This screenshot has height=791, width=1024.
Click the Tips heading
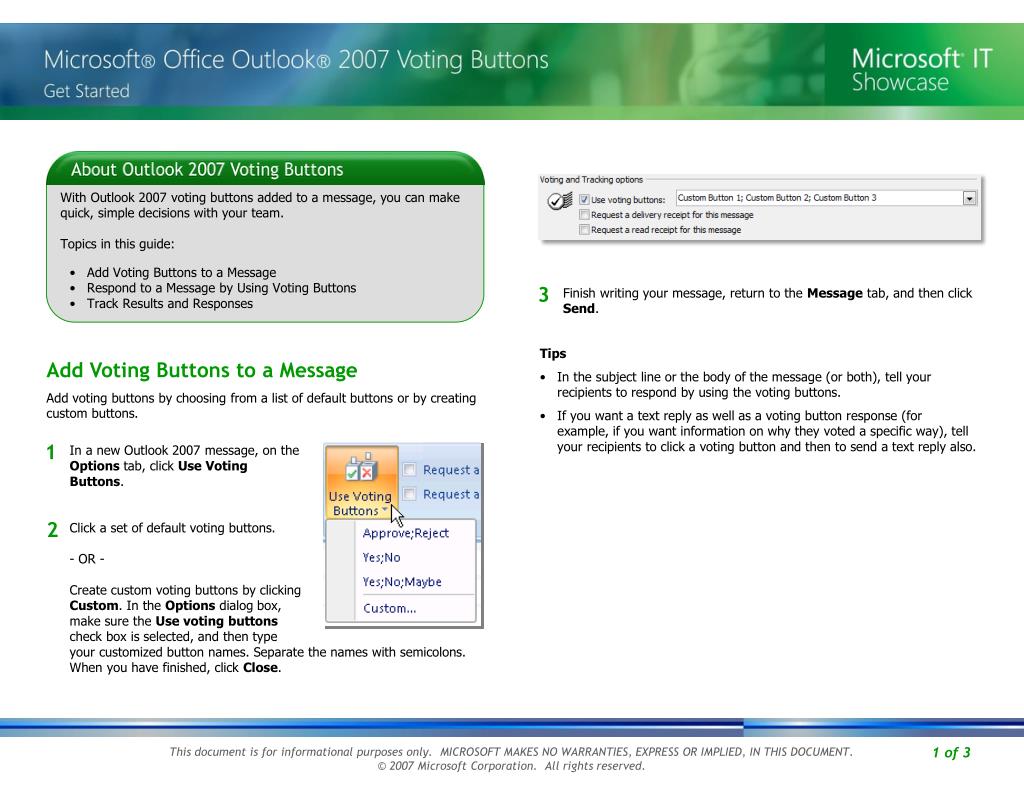553,353
